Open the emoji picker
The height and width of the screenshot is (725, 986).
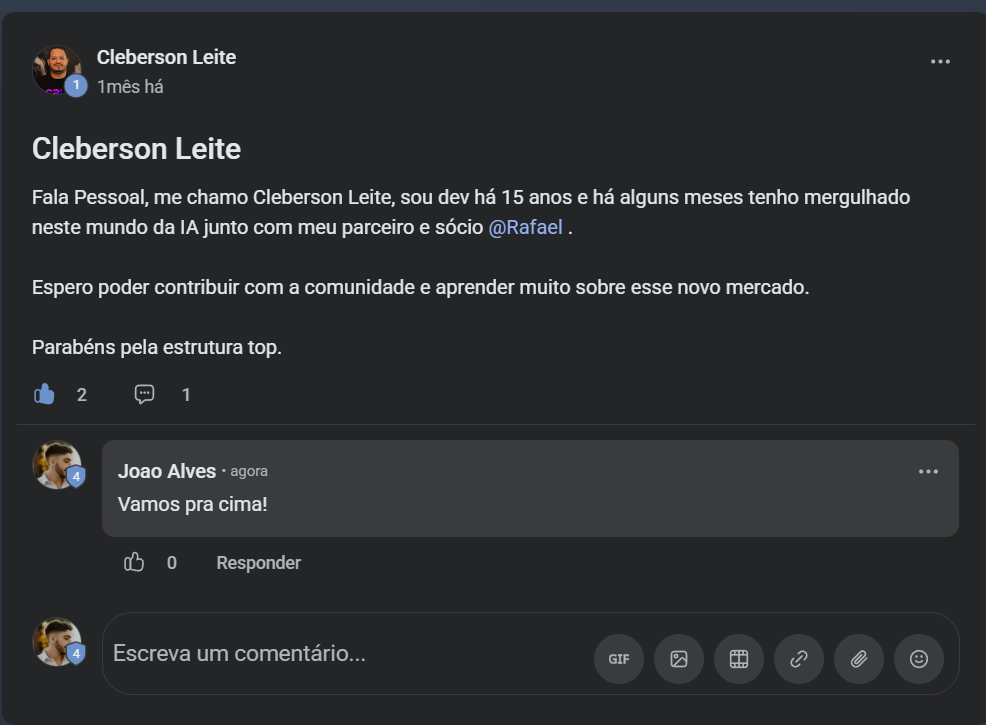point(919,659)
